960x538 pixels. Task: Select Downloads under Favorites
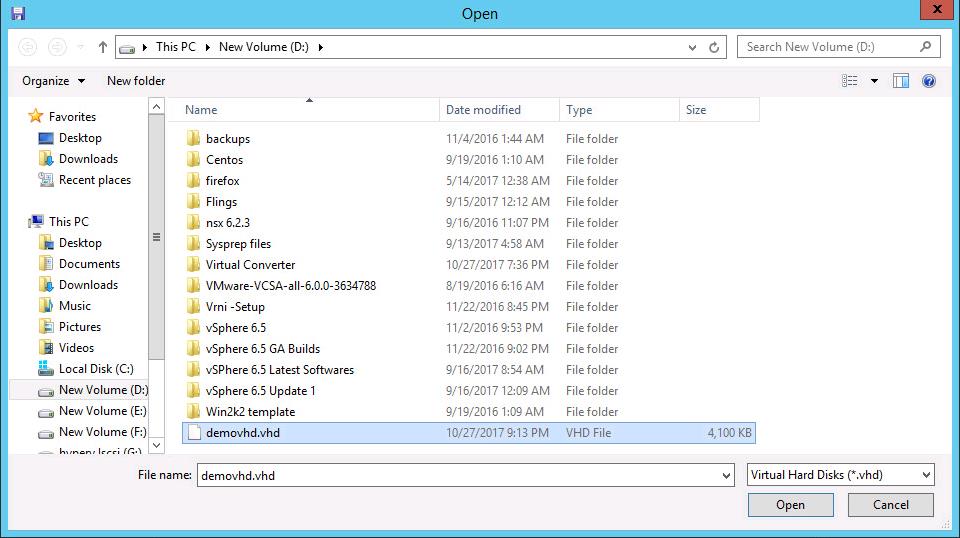(x=89, y=159)
